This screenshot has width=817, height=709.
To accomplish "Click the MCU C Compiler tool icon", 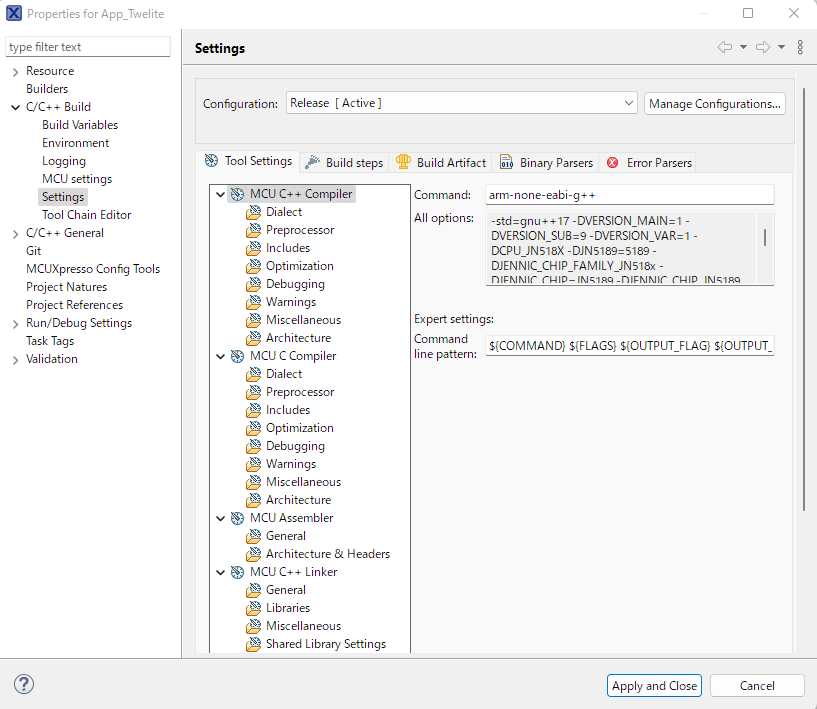I will point(237,356).
